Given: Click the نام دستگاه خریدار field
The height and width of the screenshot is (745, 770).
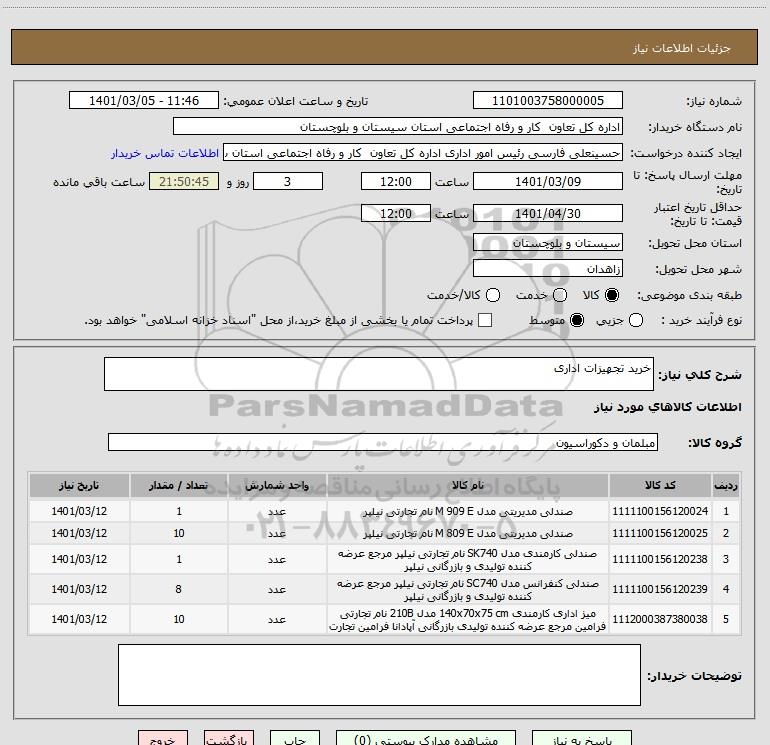Looking at the screenshot, I should tap(398, 127).
